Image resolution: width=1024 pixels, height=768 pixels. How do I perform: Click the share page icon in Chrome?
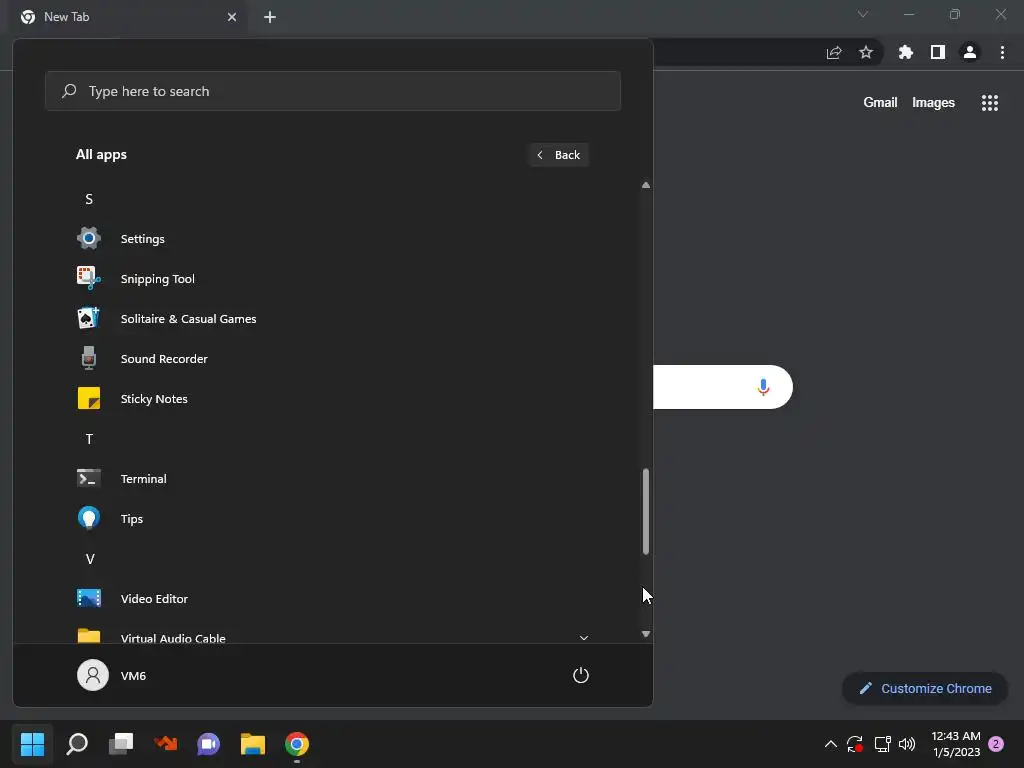point(834,52)
